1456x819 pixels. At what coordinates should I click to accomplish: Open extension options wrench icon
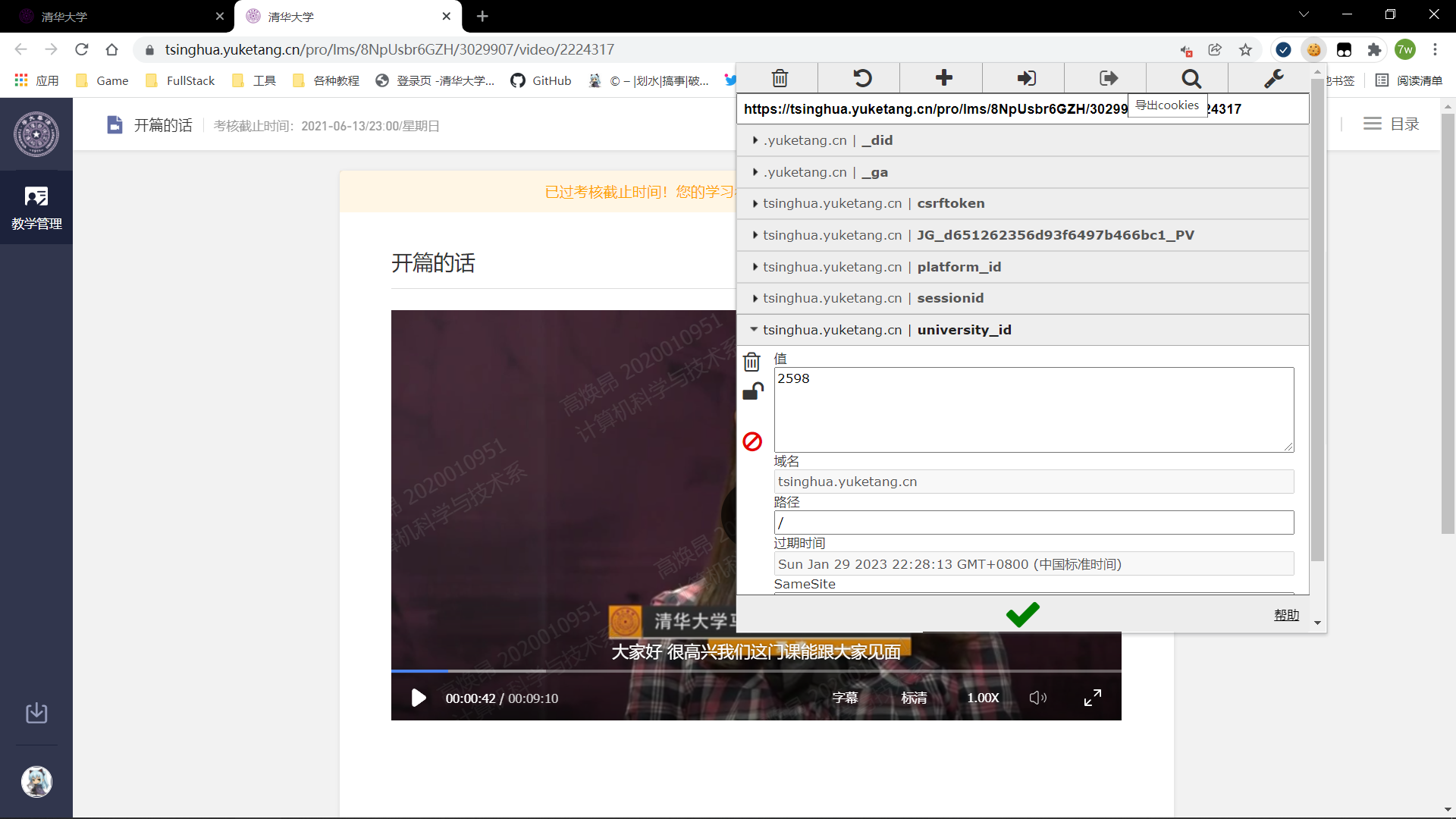pyautogui.click(x=1274, y=78)
